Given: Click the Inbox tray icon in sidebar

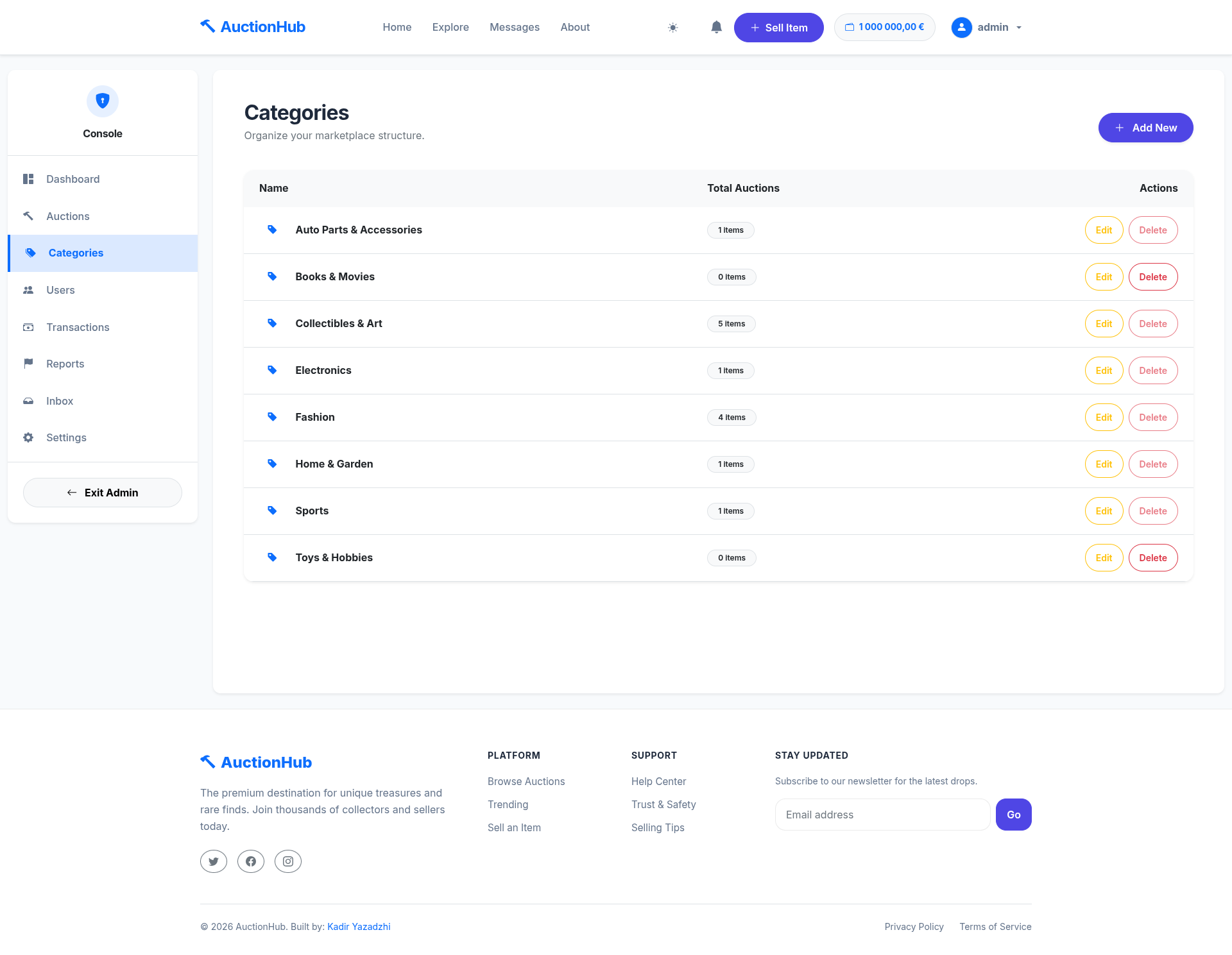Looking at the screenshot, I should 28,401.
